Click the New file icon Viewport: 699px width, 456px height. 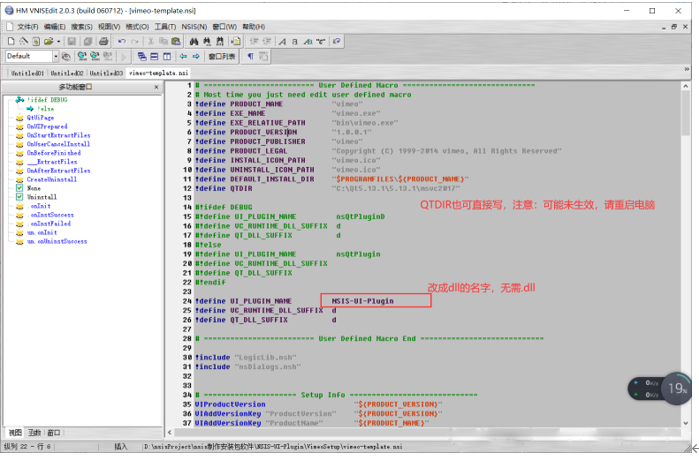[x=11, y=41]
